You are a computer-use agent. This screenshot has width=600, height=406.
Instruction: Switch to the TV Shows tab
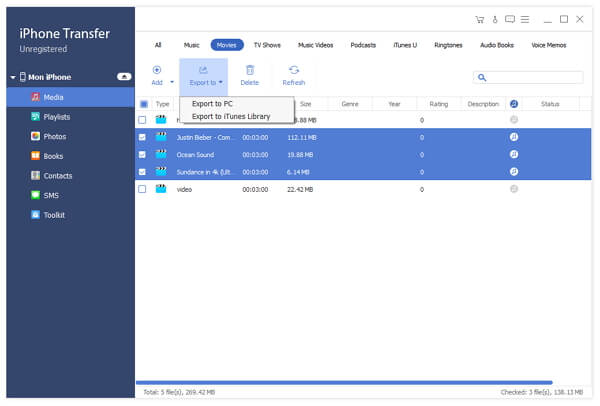tap(267, 45)
